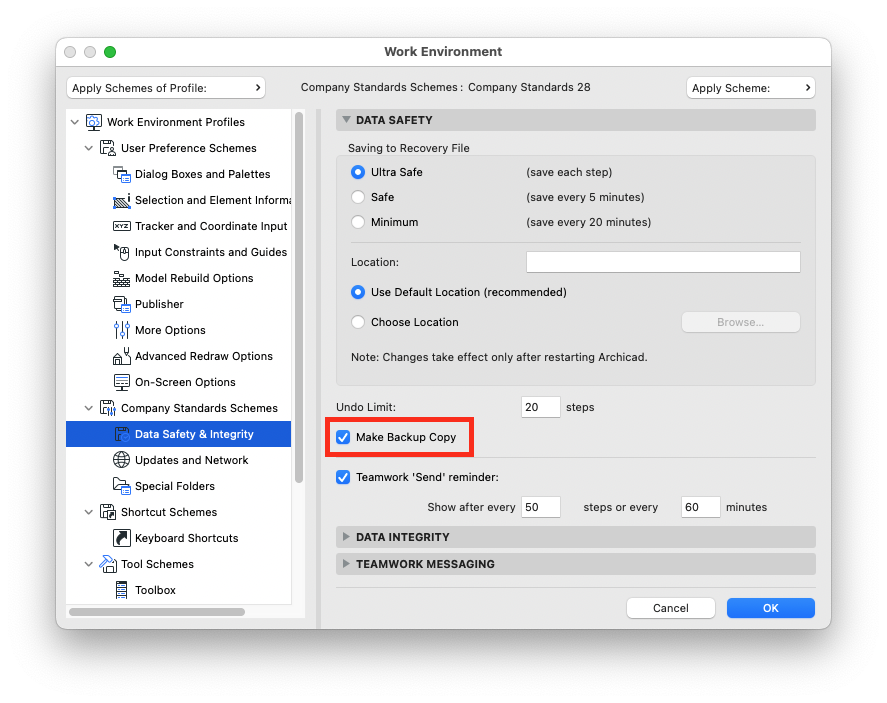Collapse the User Preference Schemes node

pos(89,148)
